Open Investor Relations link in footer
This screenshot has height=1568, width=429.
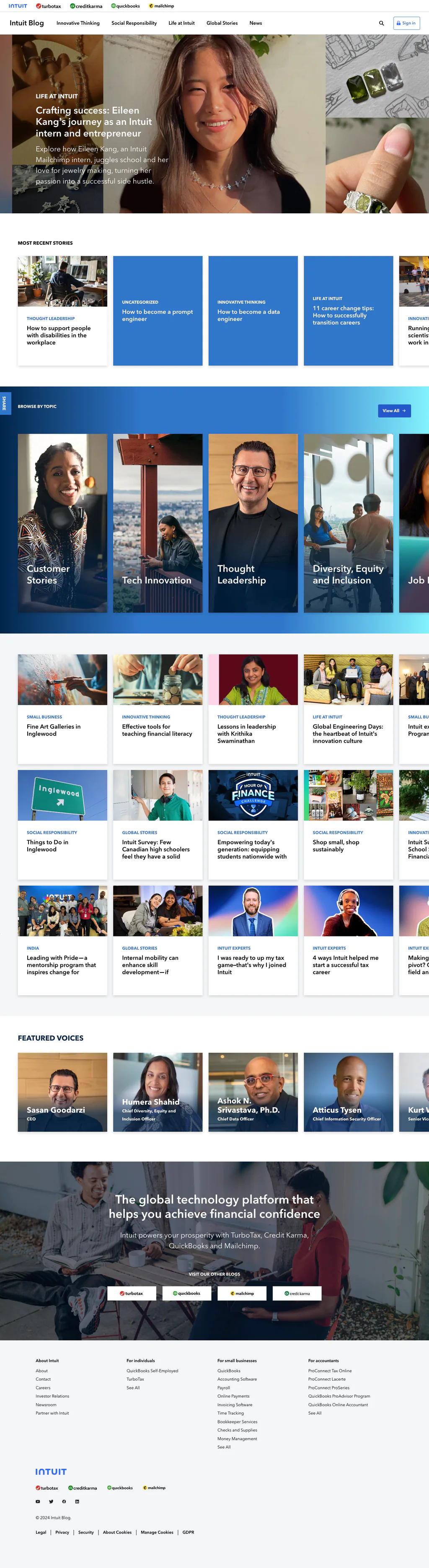[52, 1396]
